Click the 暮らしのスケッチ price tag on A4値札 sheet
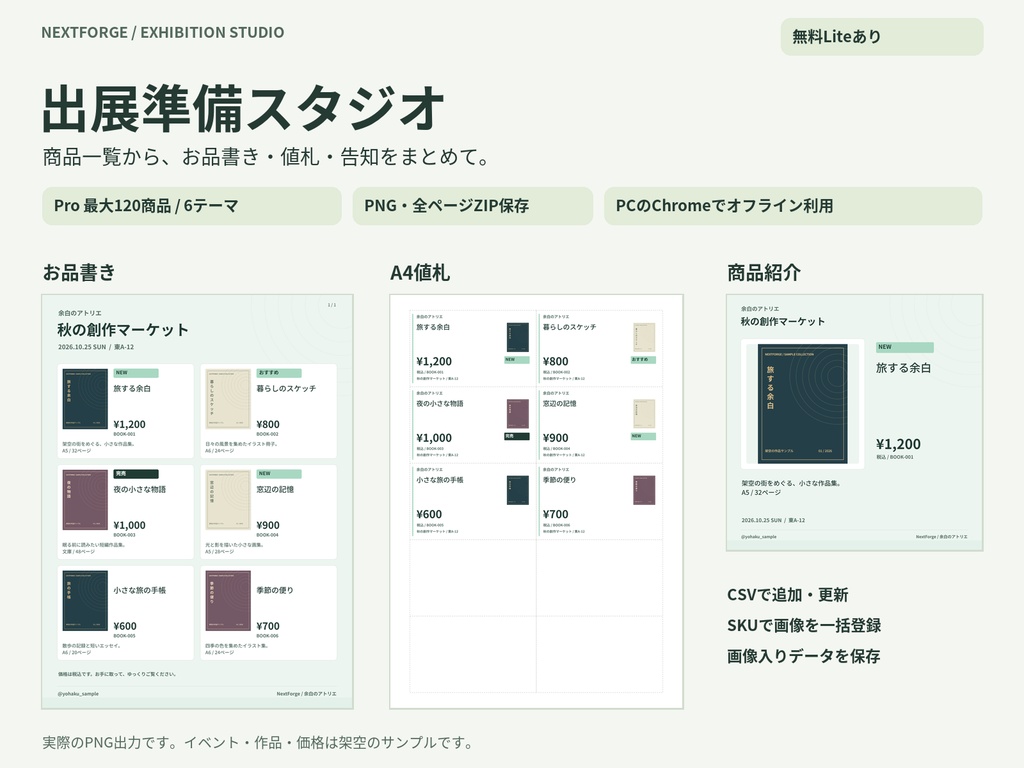The height and width of the screenshot is (768, 1024). point(600,348)
